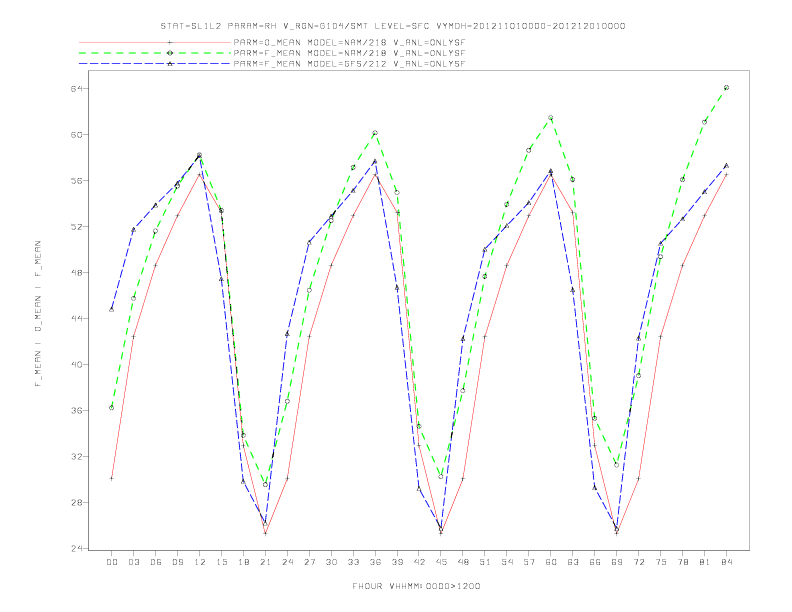Click the x-axis tick label 63
Screen dimensions: 792x612
(573, 562)
